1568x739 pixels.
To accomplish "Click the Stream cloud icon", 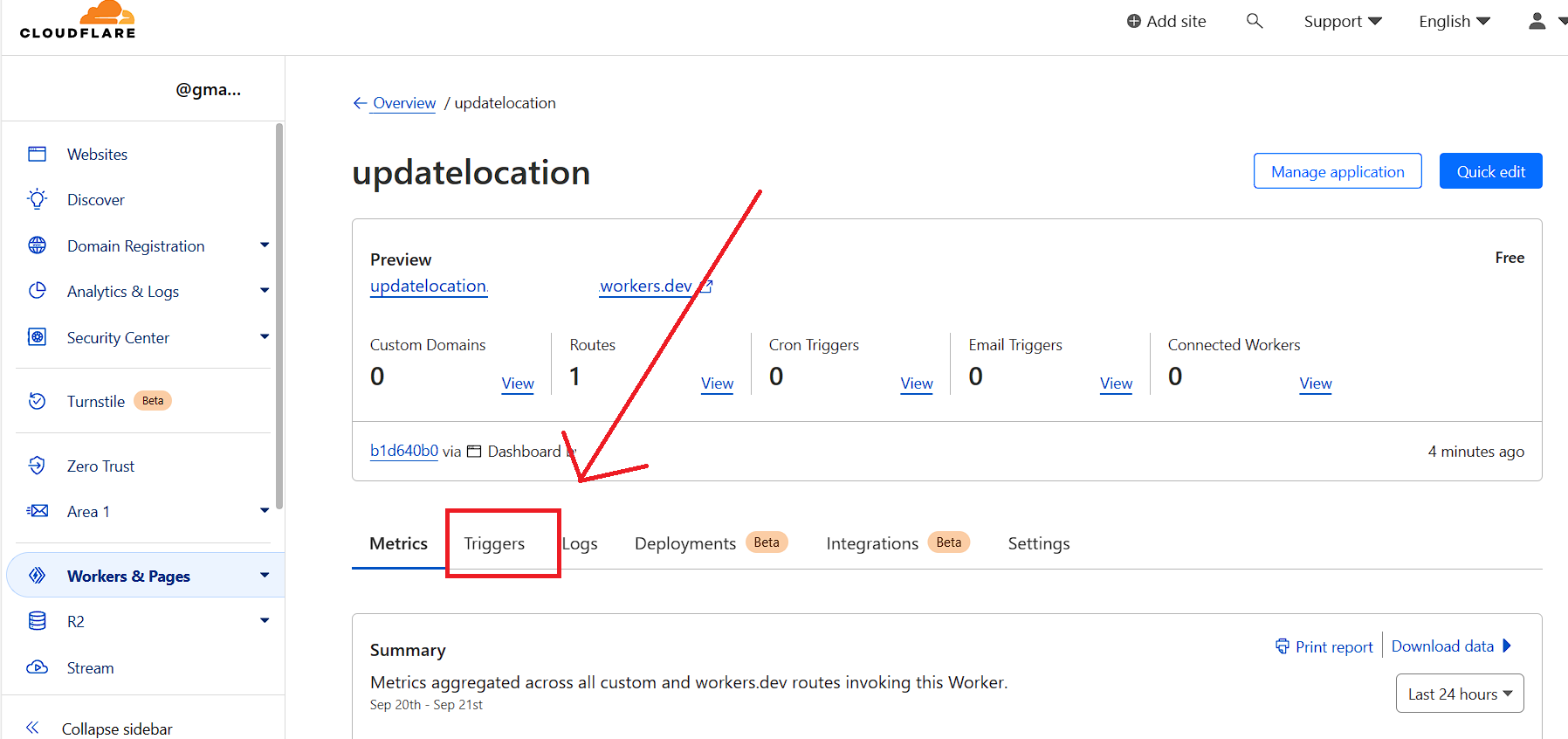I will [x=37, y=667].
